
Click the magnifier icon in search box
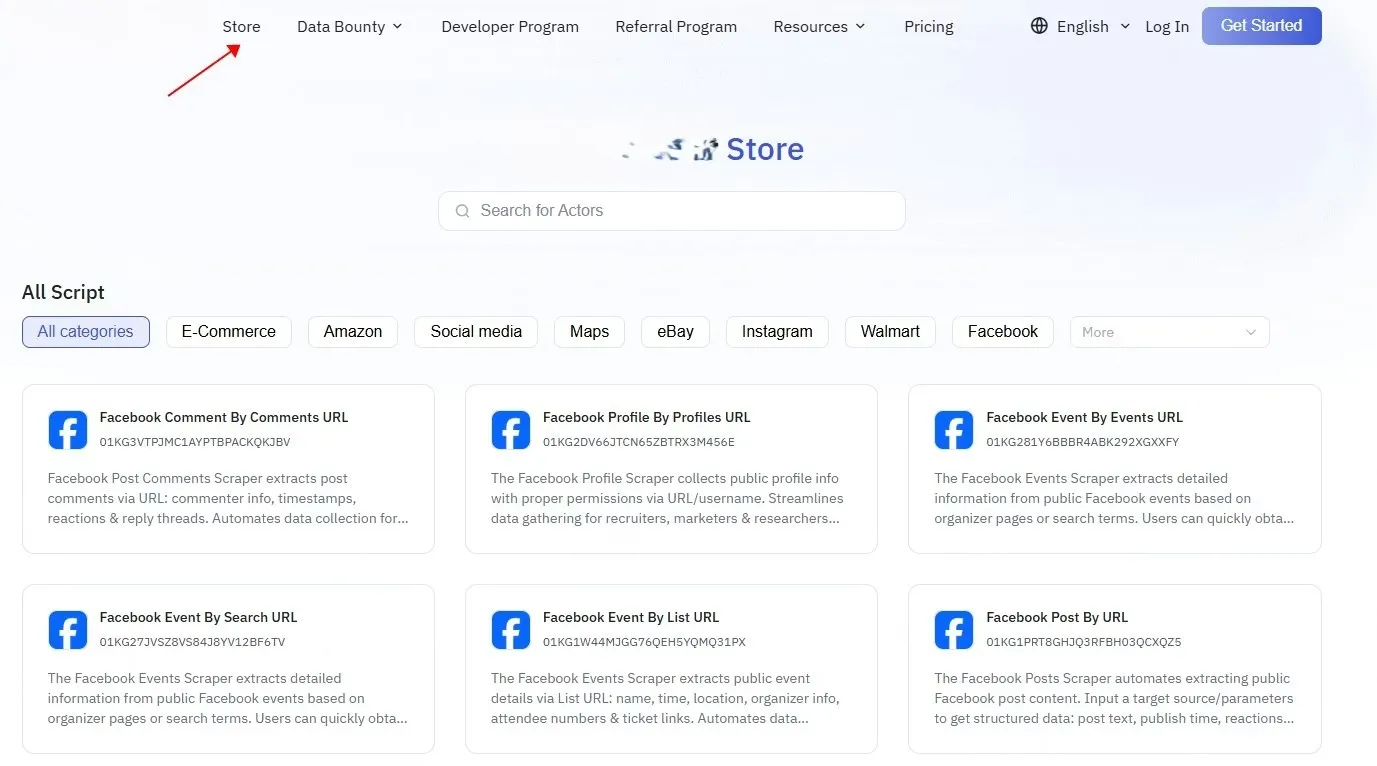tap(462, 211)
